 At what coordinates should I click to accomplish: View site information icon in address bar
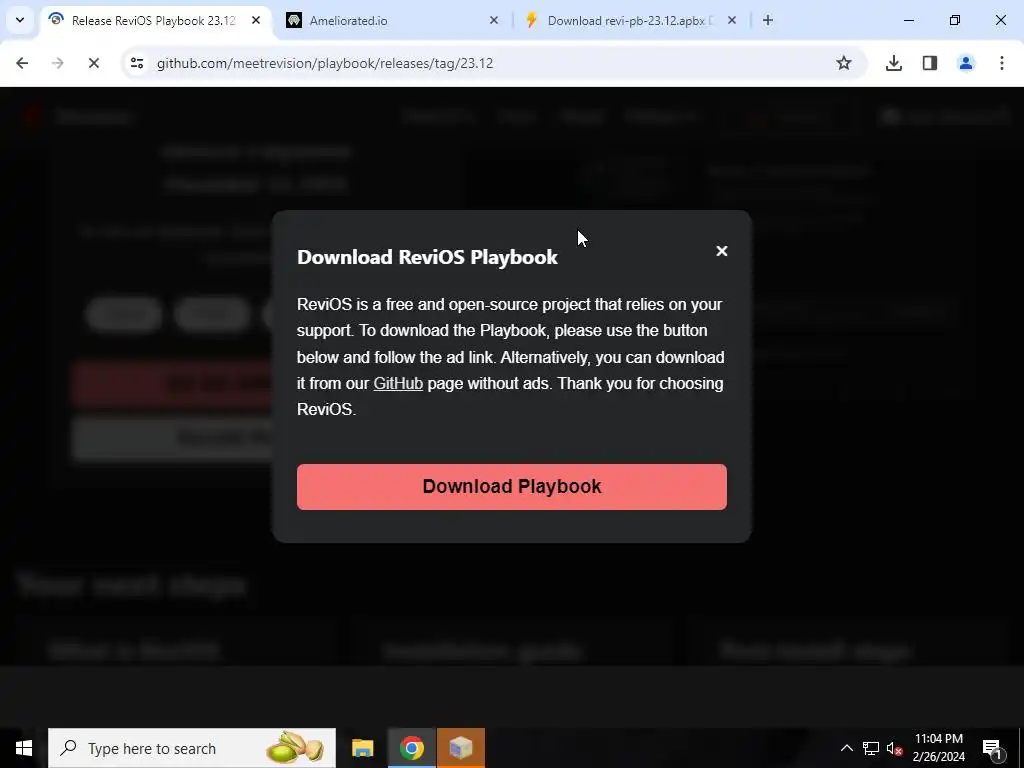[x=136, y=63]
